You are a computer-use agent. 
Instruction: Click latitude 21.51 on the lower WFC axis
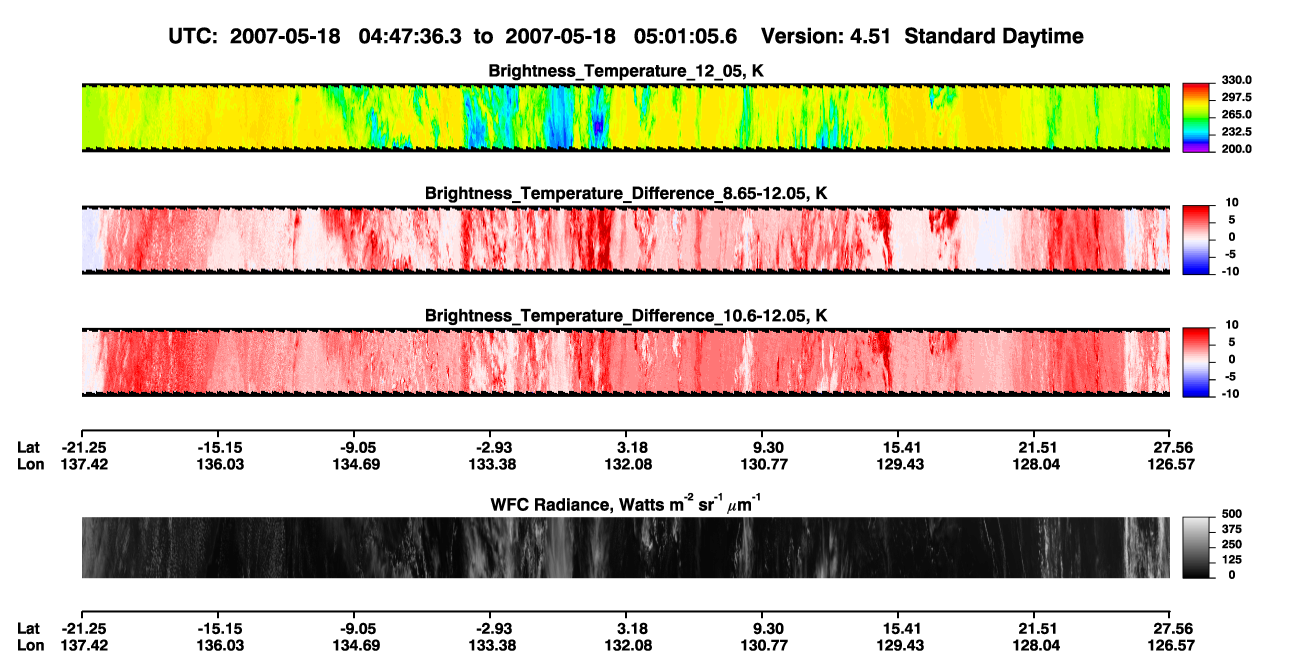(x=1034, y=629)
